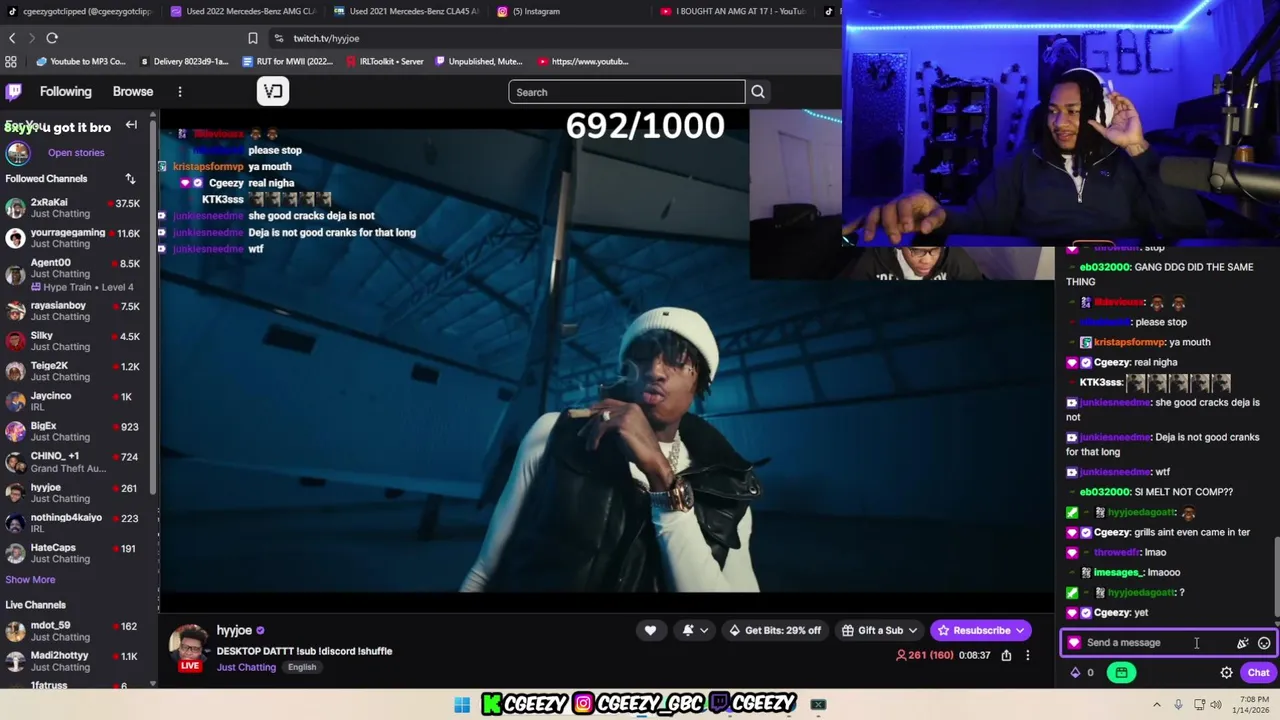Click Get Bits: 29% off button
The width and height of the screenshot is (1280, 720).
[775, 630]
